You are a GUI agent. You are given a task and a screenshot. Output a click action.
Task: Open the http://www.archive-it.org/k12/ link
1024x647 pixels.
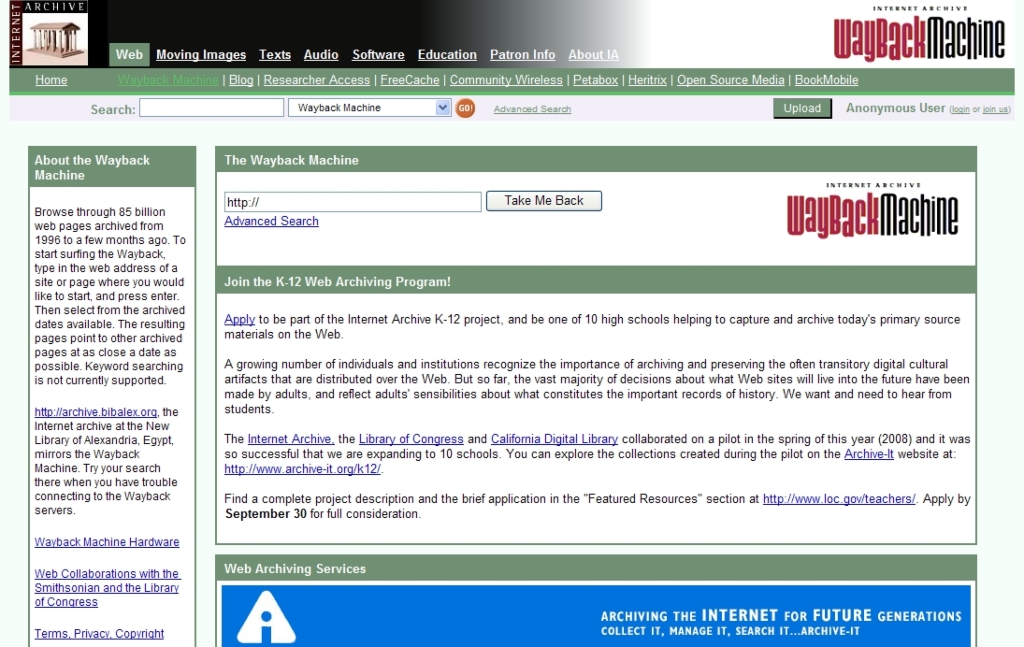(302, 469)
